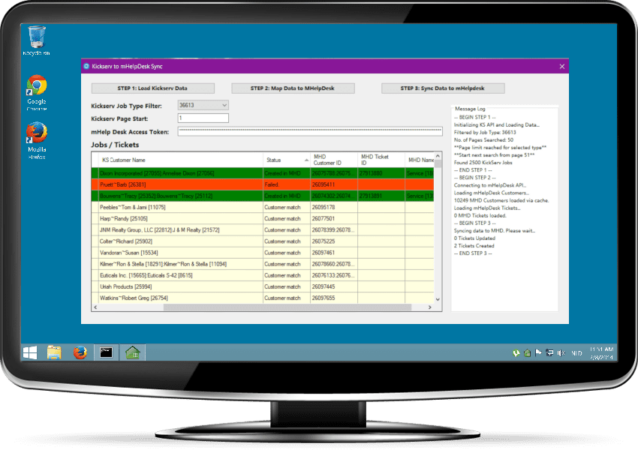Viewport: 638px width, 450px height.
Task: Open the command prompt taskbar icon
Action: point(104,352)
